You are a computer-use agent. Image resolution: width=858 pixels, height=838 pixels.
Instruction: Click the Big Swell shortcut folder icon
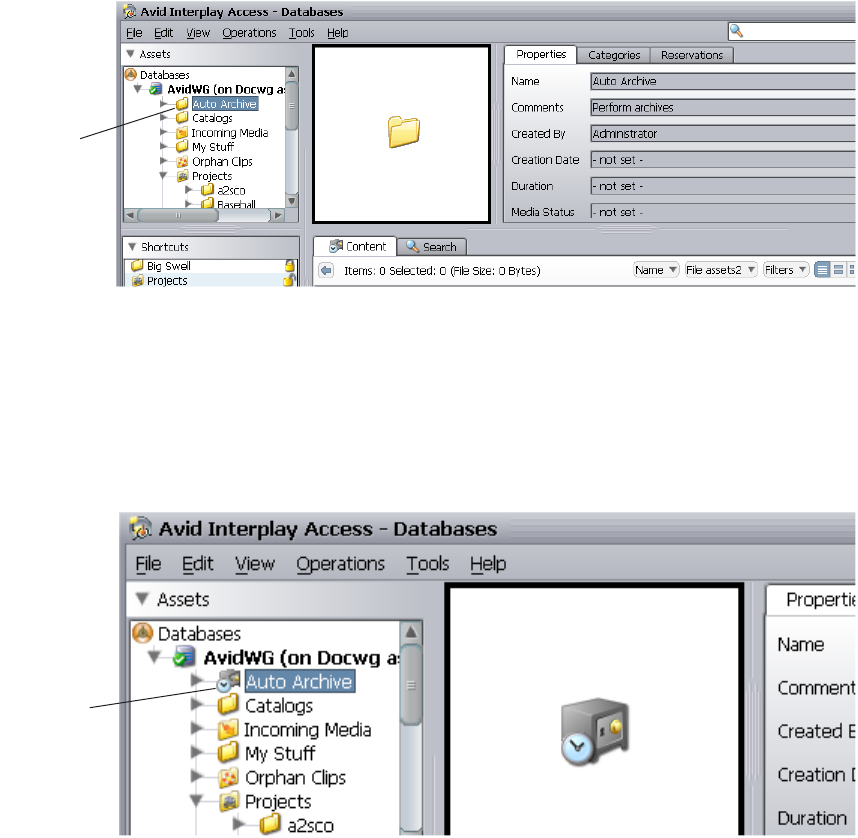click(x=137, y=266)
